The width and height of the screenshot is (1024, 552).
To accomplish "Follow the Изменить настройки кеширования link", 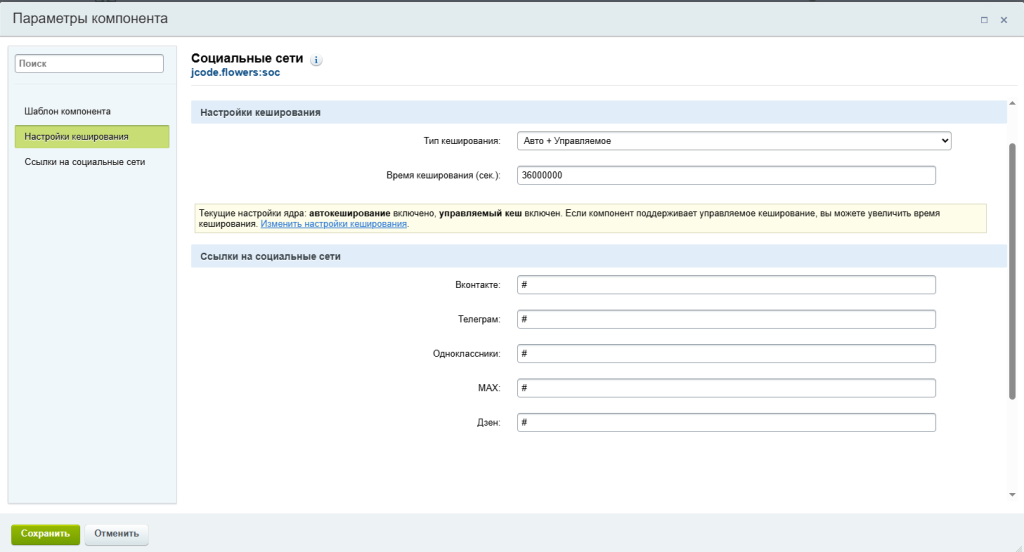I will (334, 224).
